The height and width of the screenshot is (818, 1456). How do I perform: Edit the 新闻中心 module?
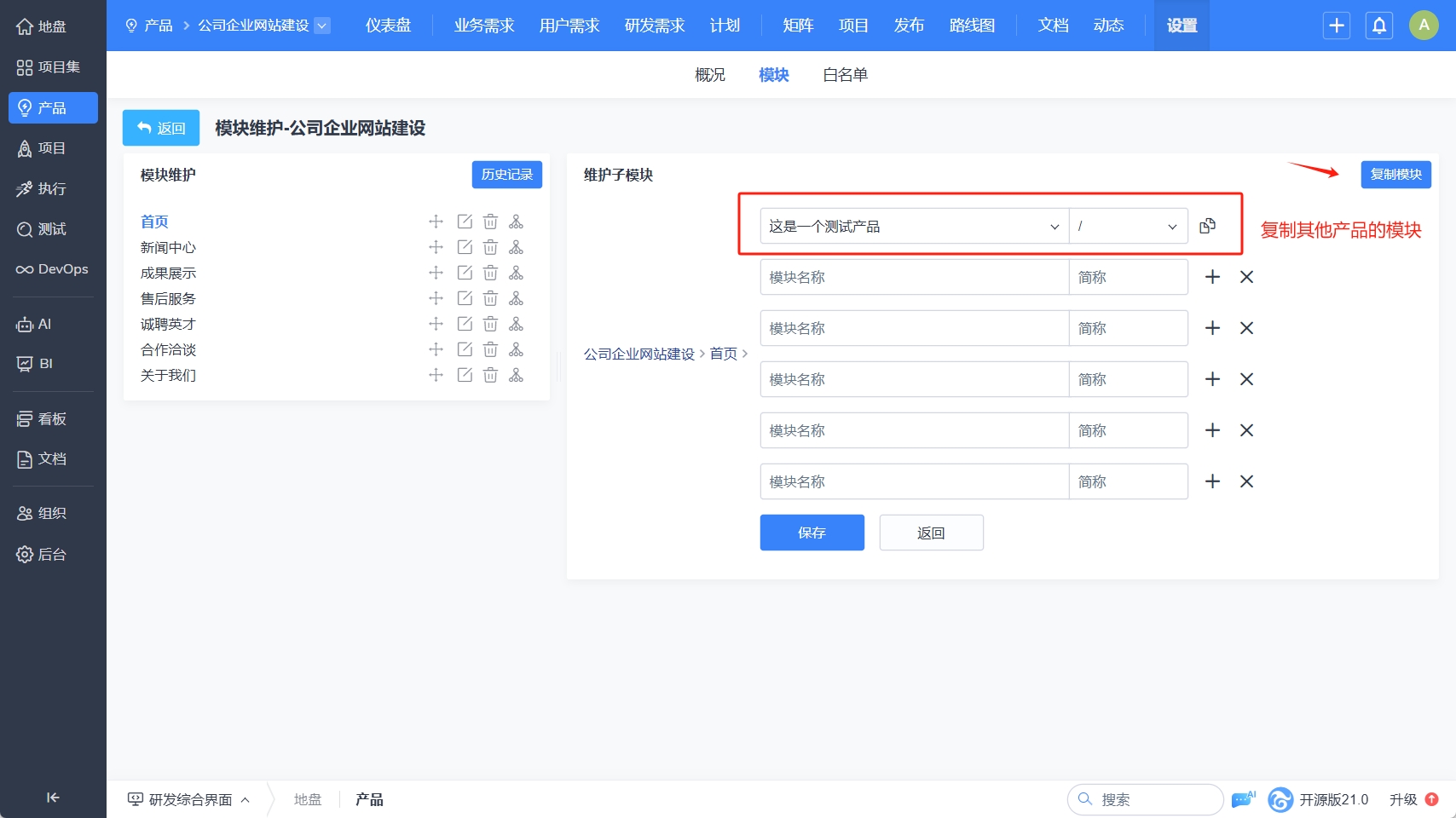[465, 247]
